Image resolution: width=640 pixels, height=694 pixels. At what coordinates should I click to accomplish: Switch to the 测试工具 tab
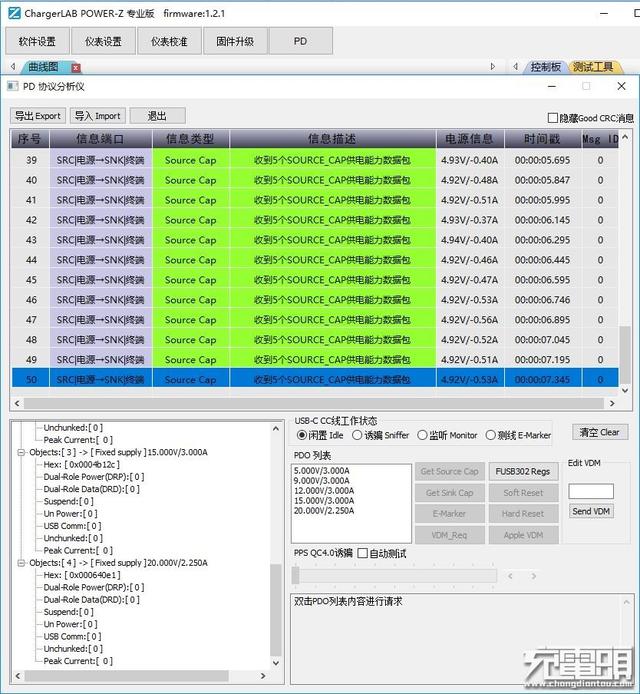pos(593,67)
